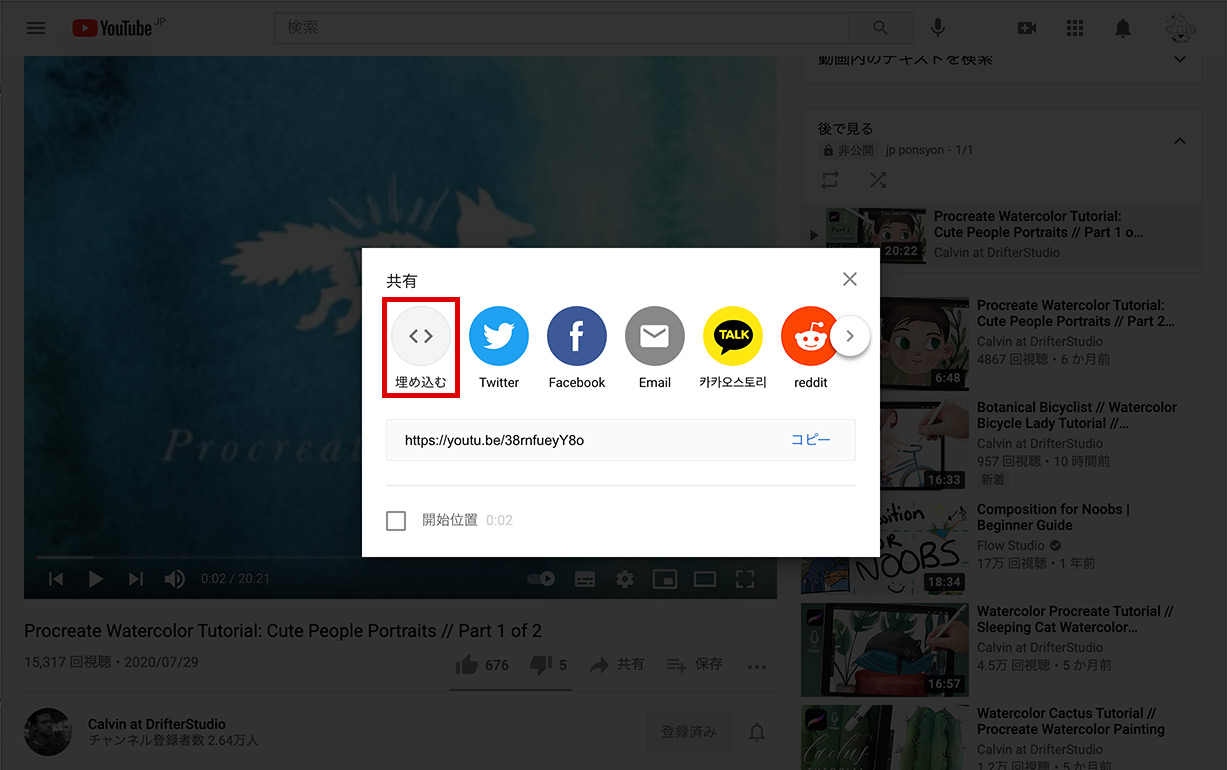The image size is (1227, 770).
Task: Open the Part 1 playlist video thumbnail
Action: 874,234
